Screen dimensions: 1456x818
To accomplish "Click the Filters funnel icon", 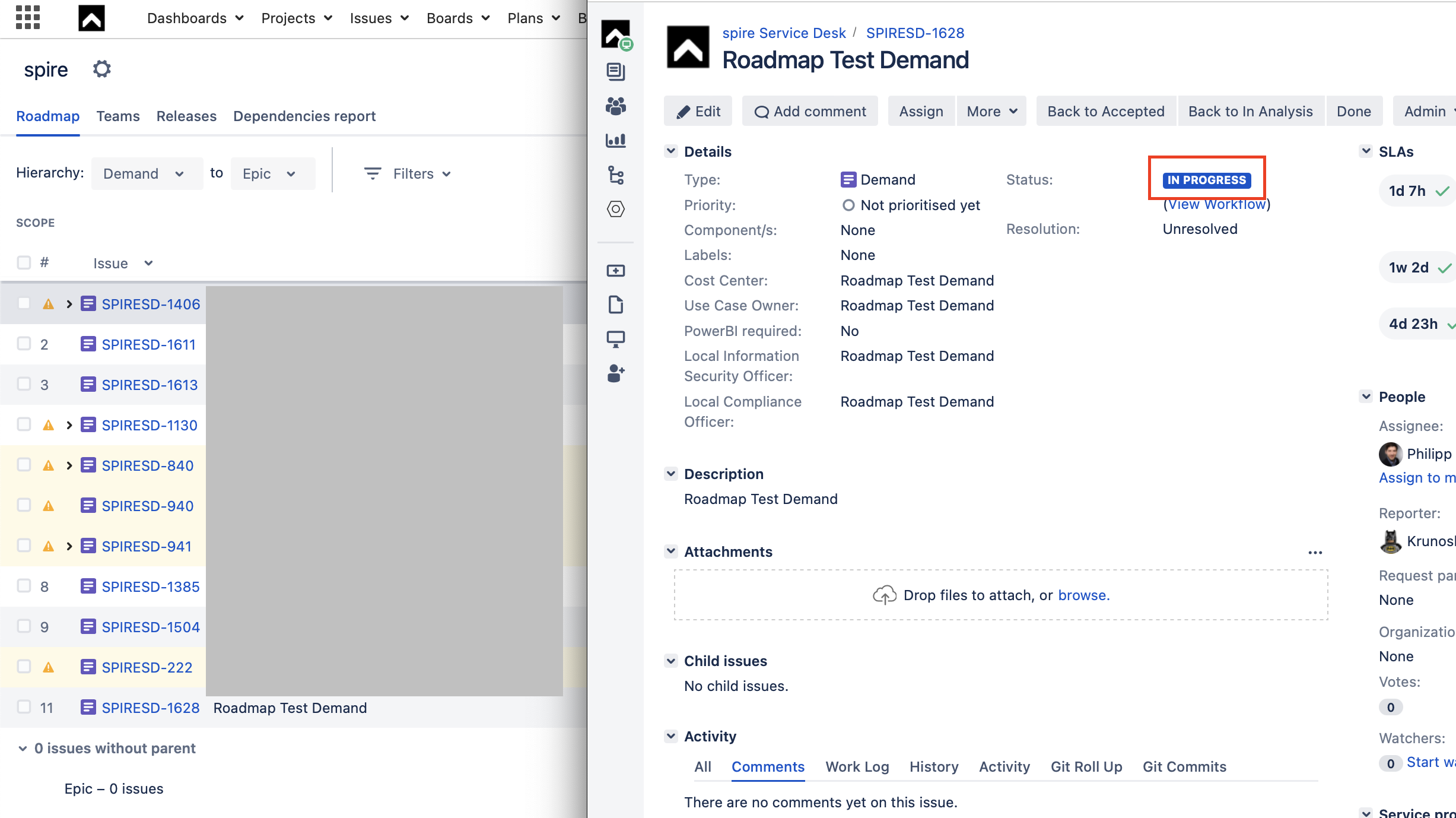I will click(372, 173).
